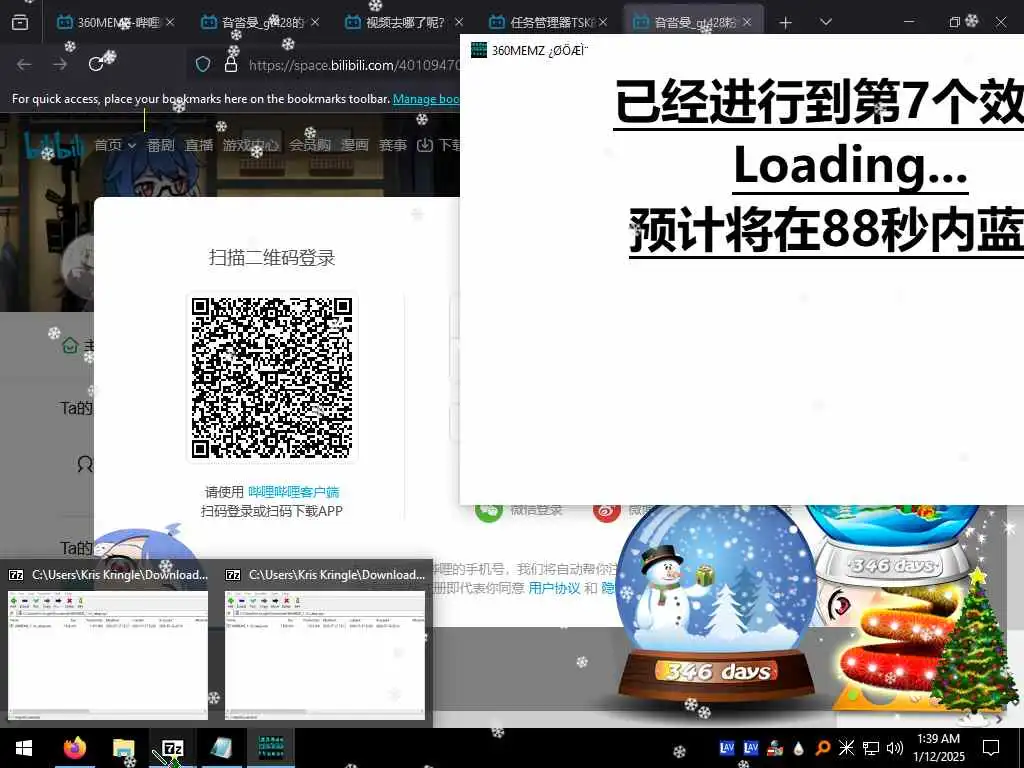Open Firefox from the taskbar
Image resolution: width=1024 pixels, height=768 pixels.
point(75,748)
